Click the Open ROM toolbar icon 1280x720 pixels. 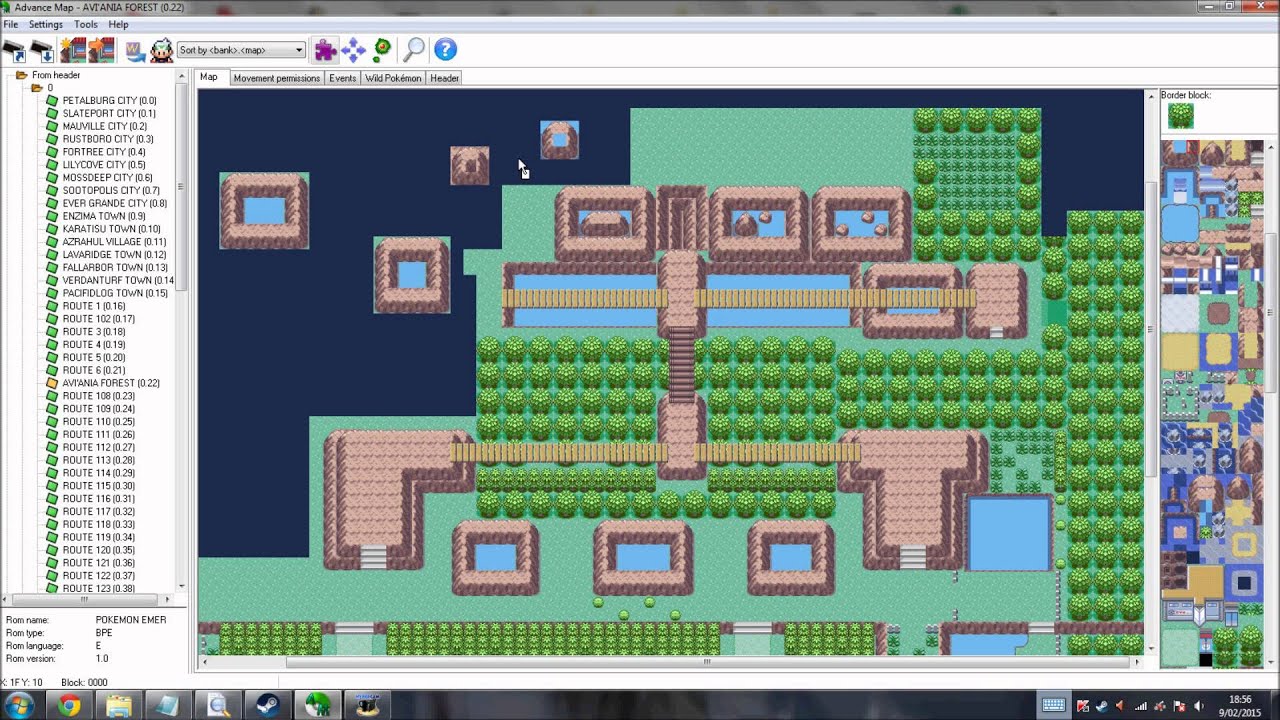pyautogui.click(x=14, y=49)
